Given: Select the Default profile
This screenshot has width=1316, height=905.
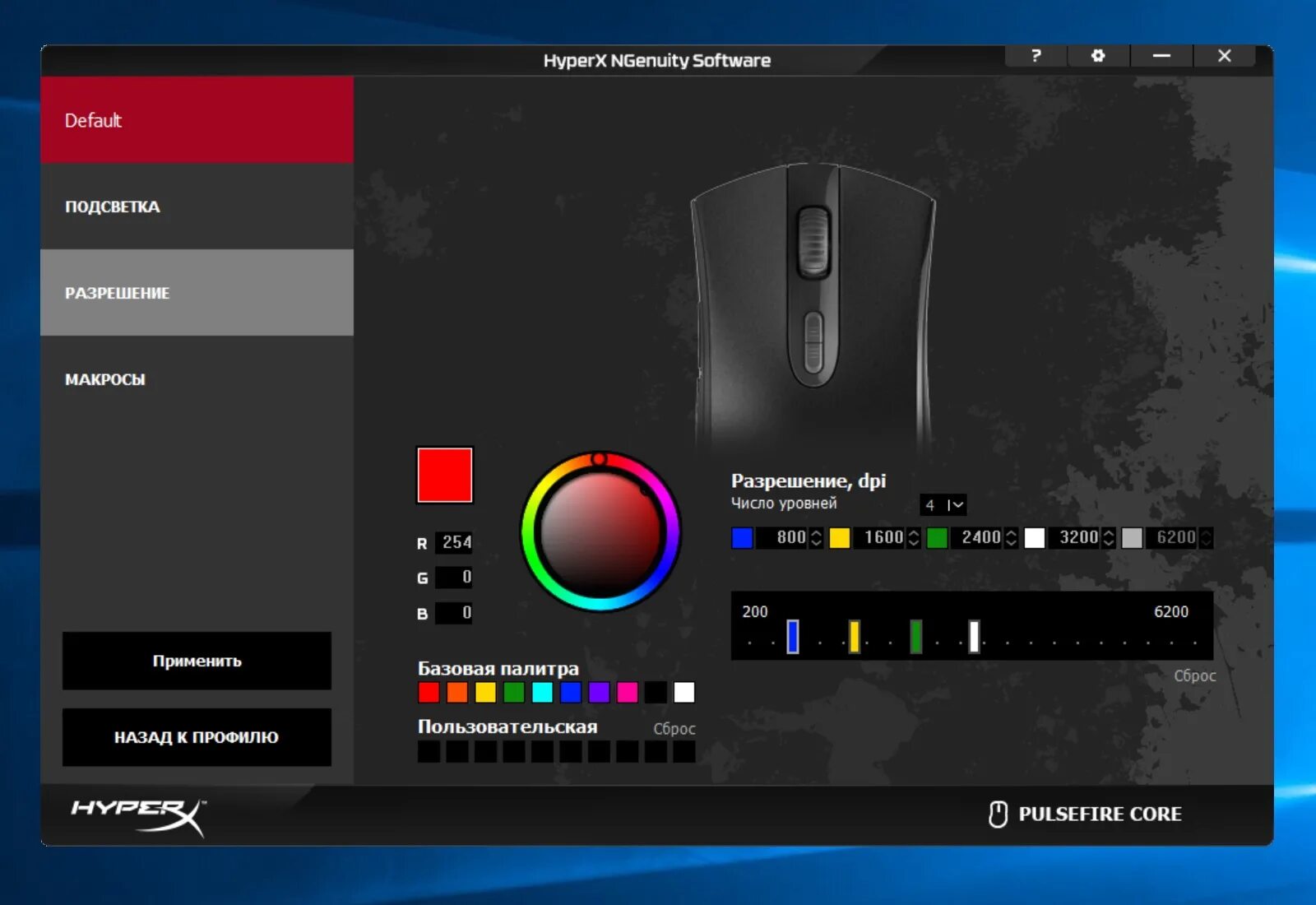Looking at the screenshot, I should [x=197, y=120].
